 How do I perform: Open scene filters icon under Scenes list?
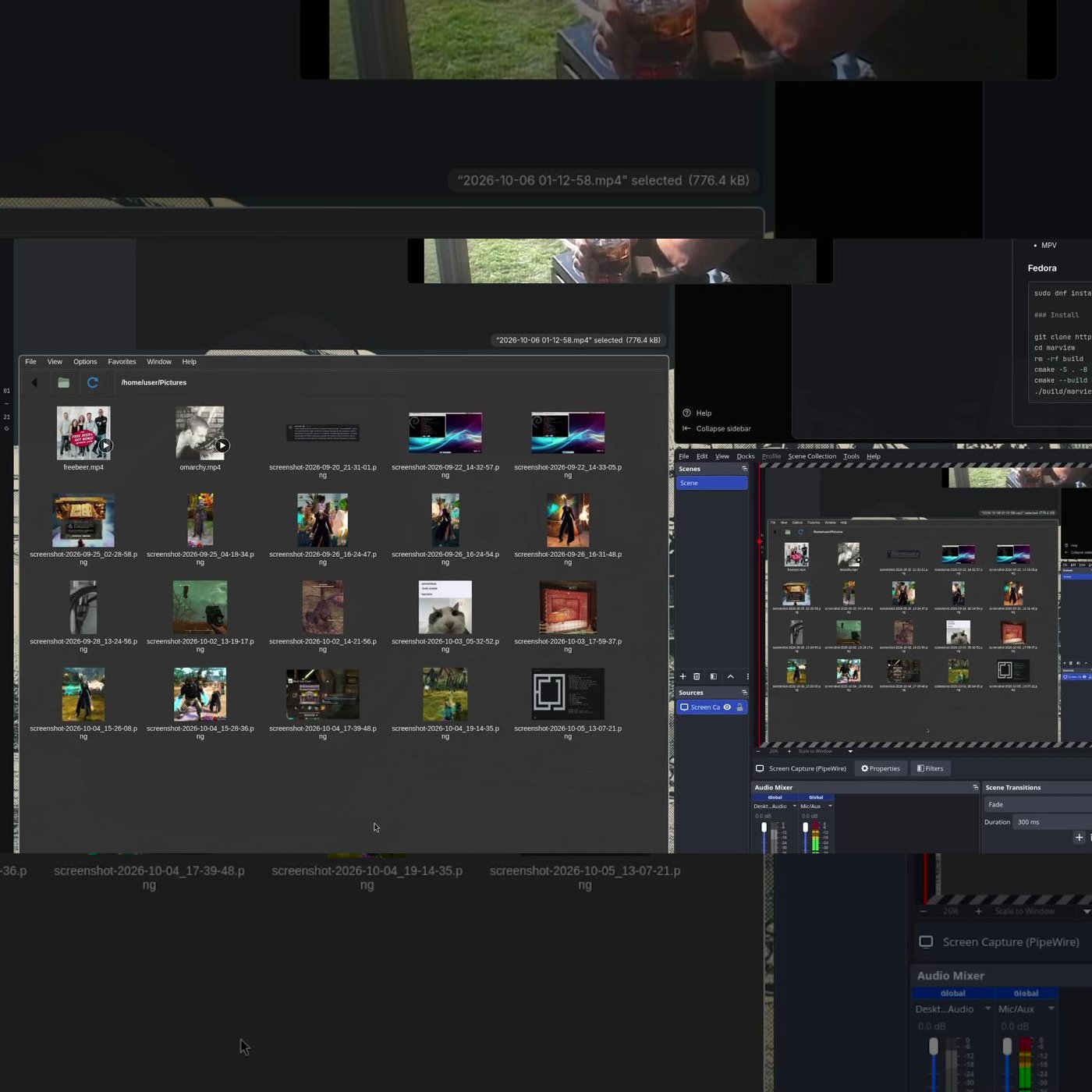(713, 676)
